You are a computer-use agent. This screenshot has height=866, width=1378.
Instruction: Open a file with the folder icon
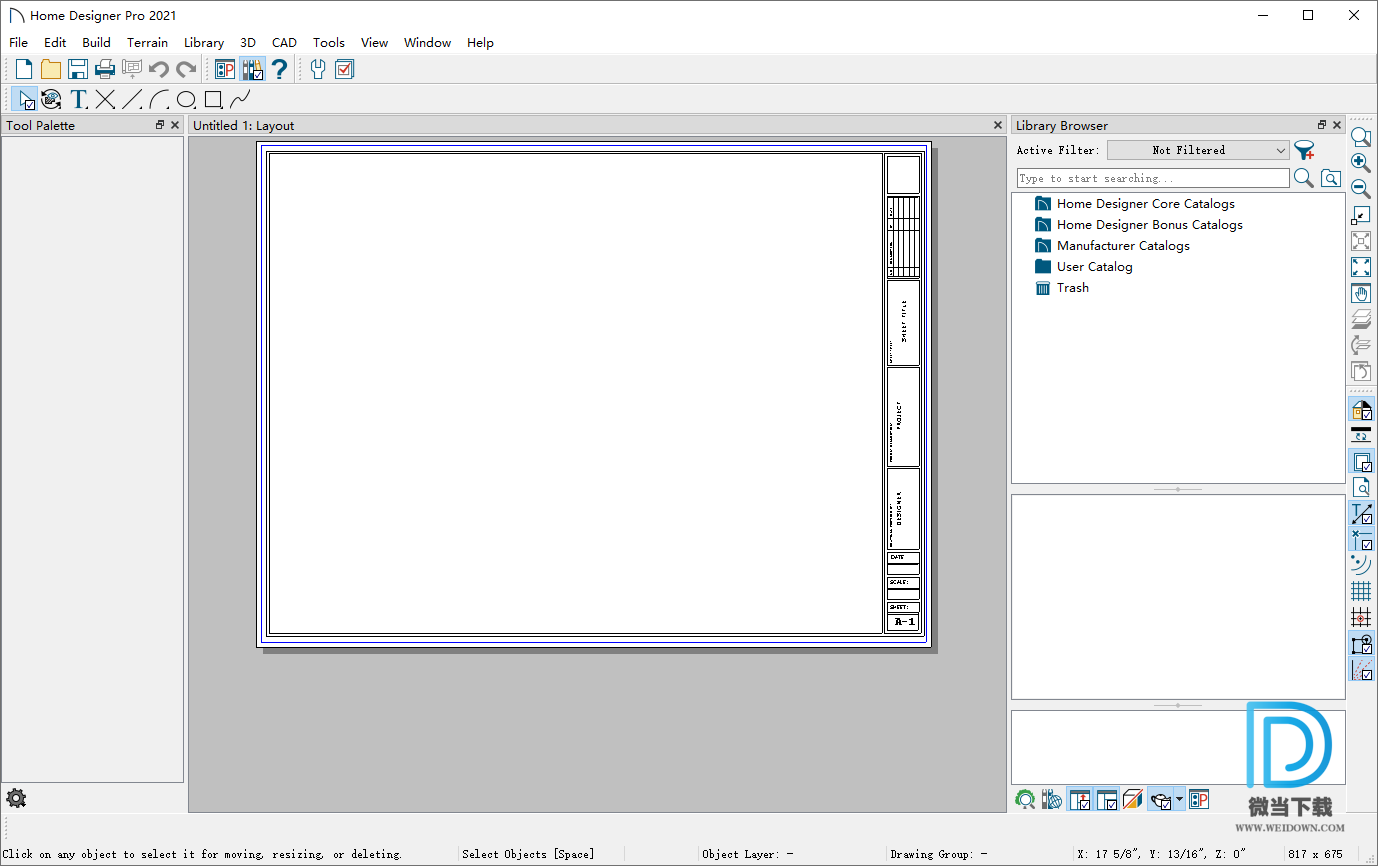(x=50, y=69)
